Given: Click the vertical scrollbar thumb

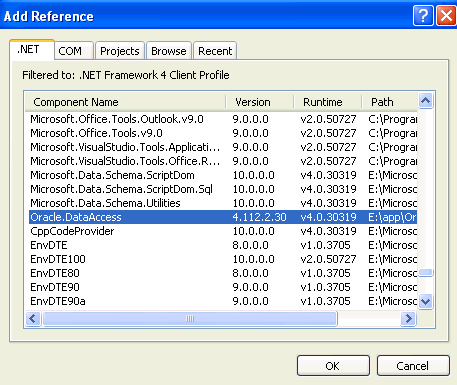Looking at the screenshot, I should 425,273.
